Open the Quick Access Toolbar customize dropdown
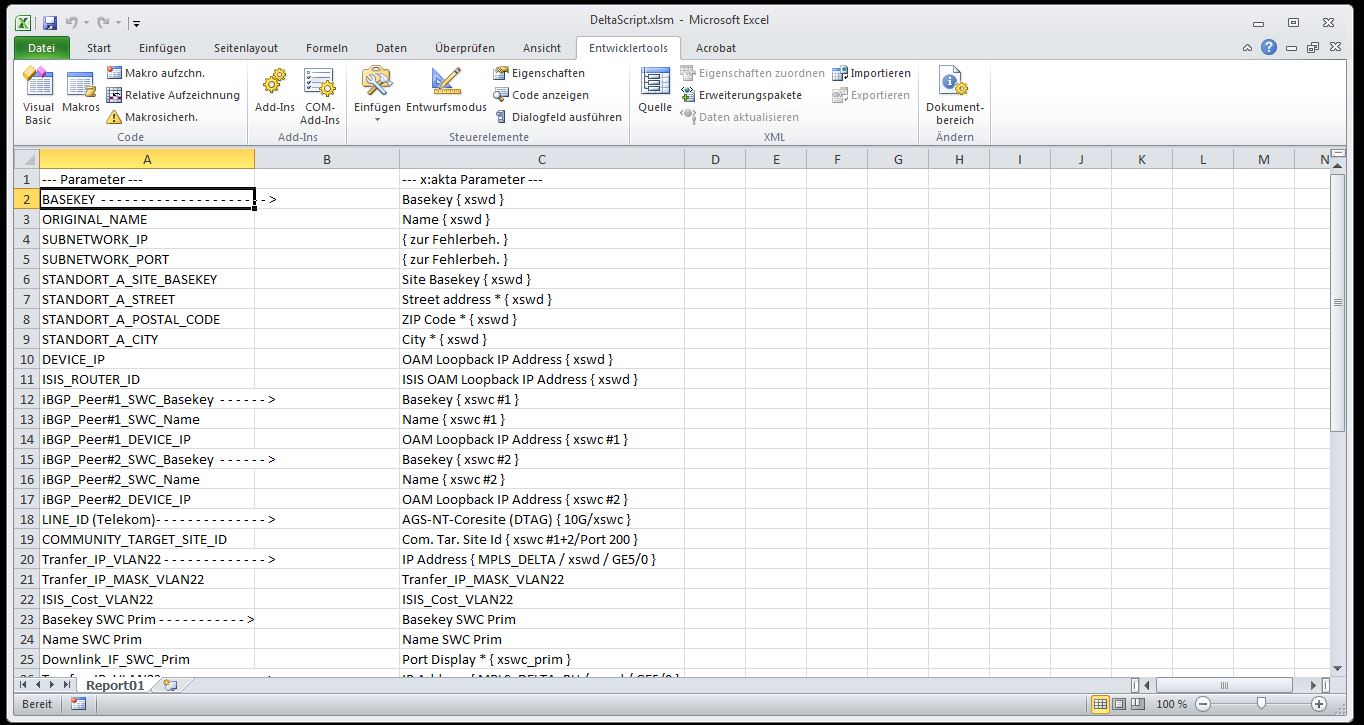Screen dimensions: 1364x725 tap(136, 22)
